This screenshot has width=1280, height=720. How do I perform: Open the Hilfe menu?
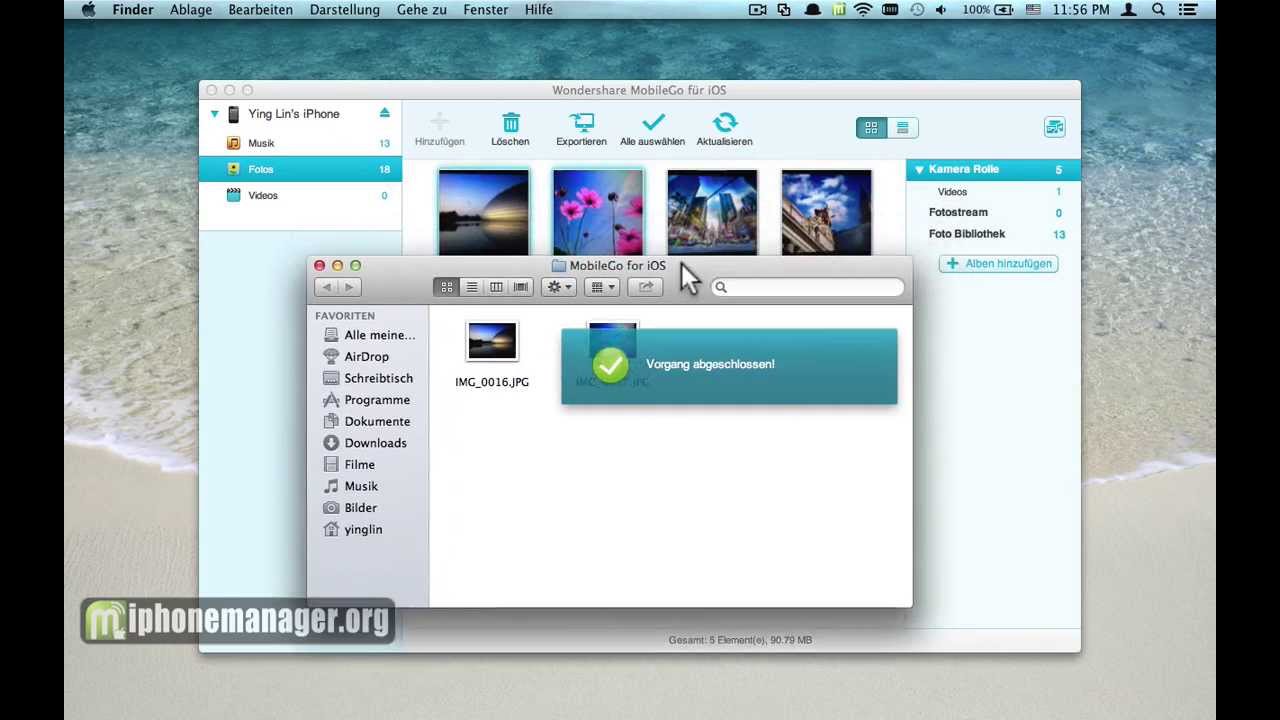tap(538, 10)
